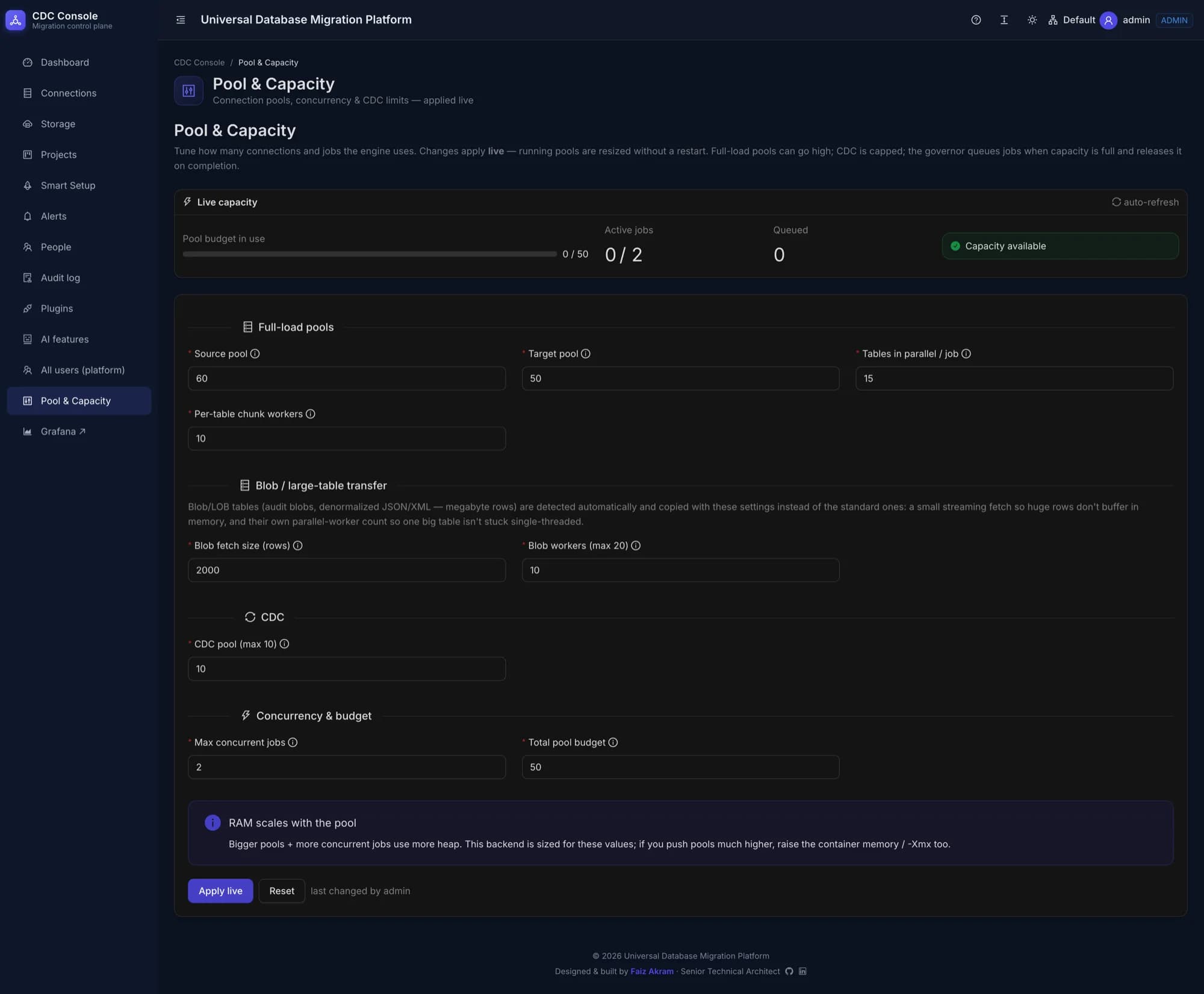This screenshot has height=994, width=1204.
Task: Focus the CDC pool input field
Action: (347, 668)
